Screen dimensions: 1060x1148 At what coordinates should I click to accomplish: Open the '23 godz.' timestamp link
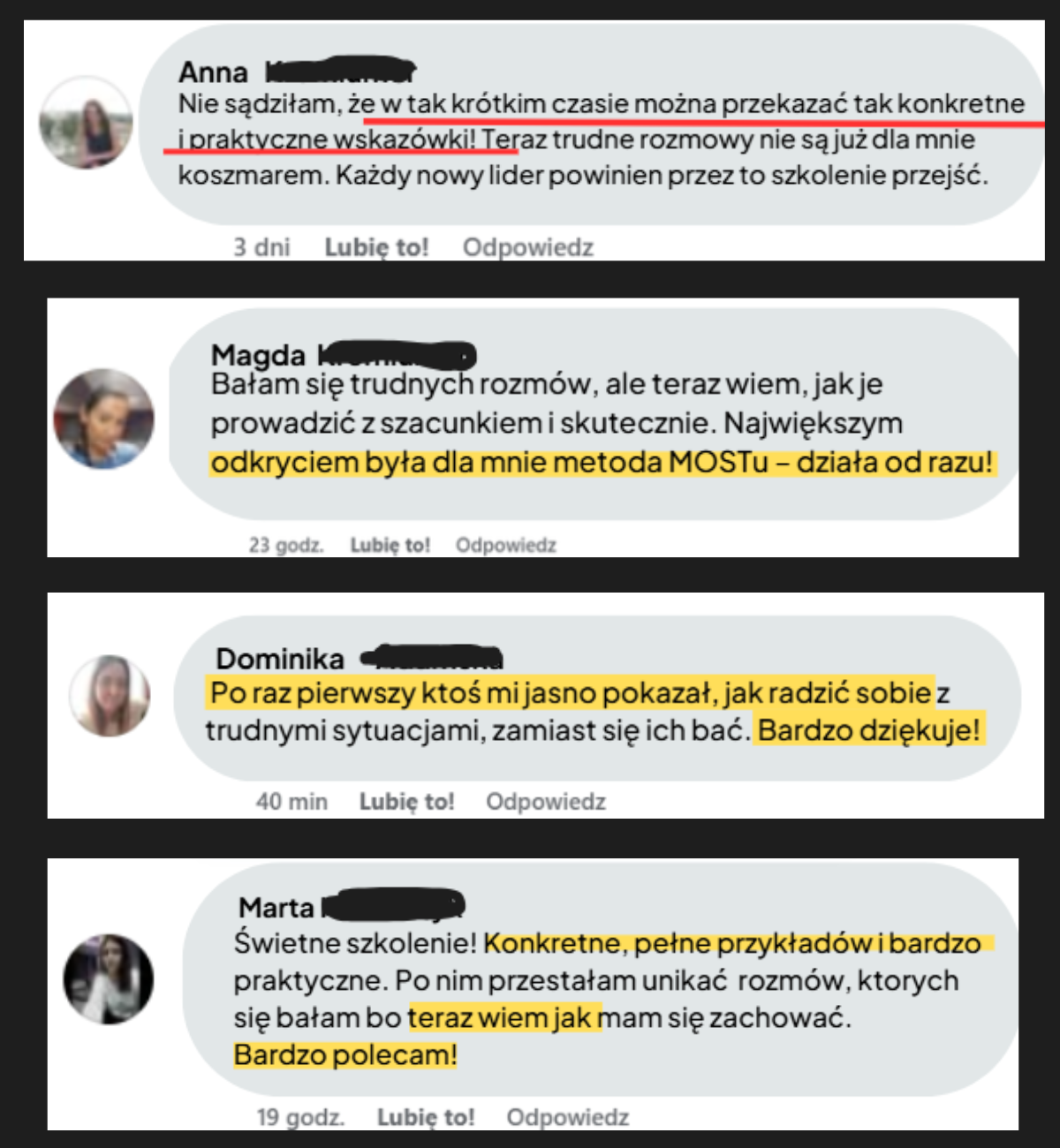(286, 545)
